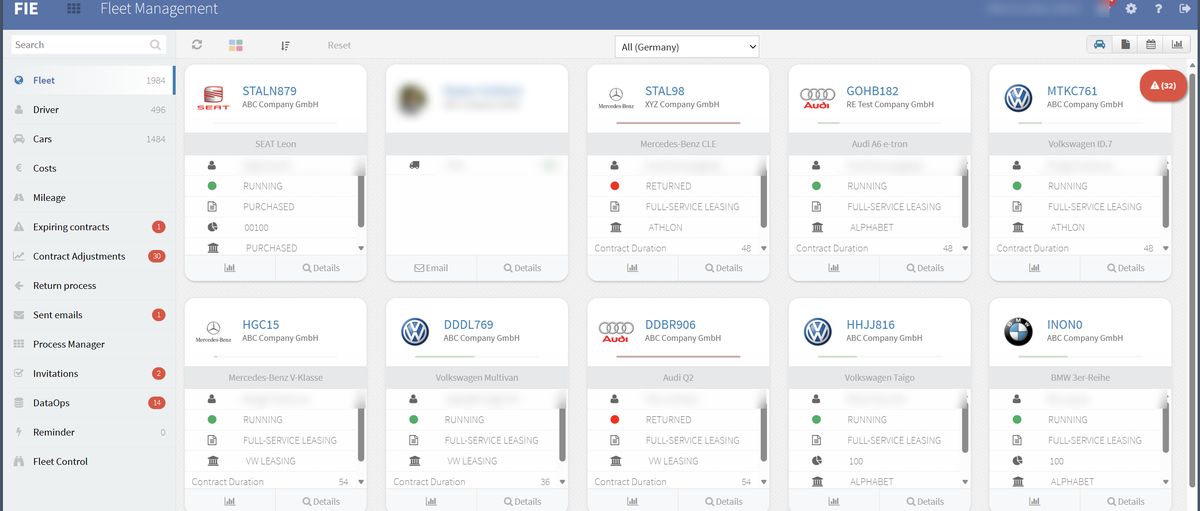Screen dimensions: 1200x511
Task: Expand HGC15 Contract Duration arrow
Action: click(x=361, y=482)
